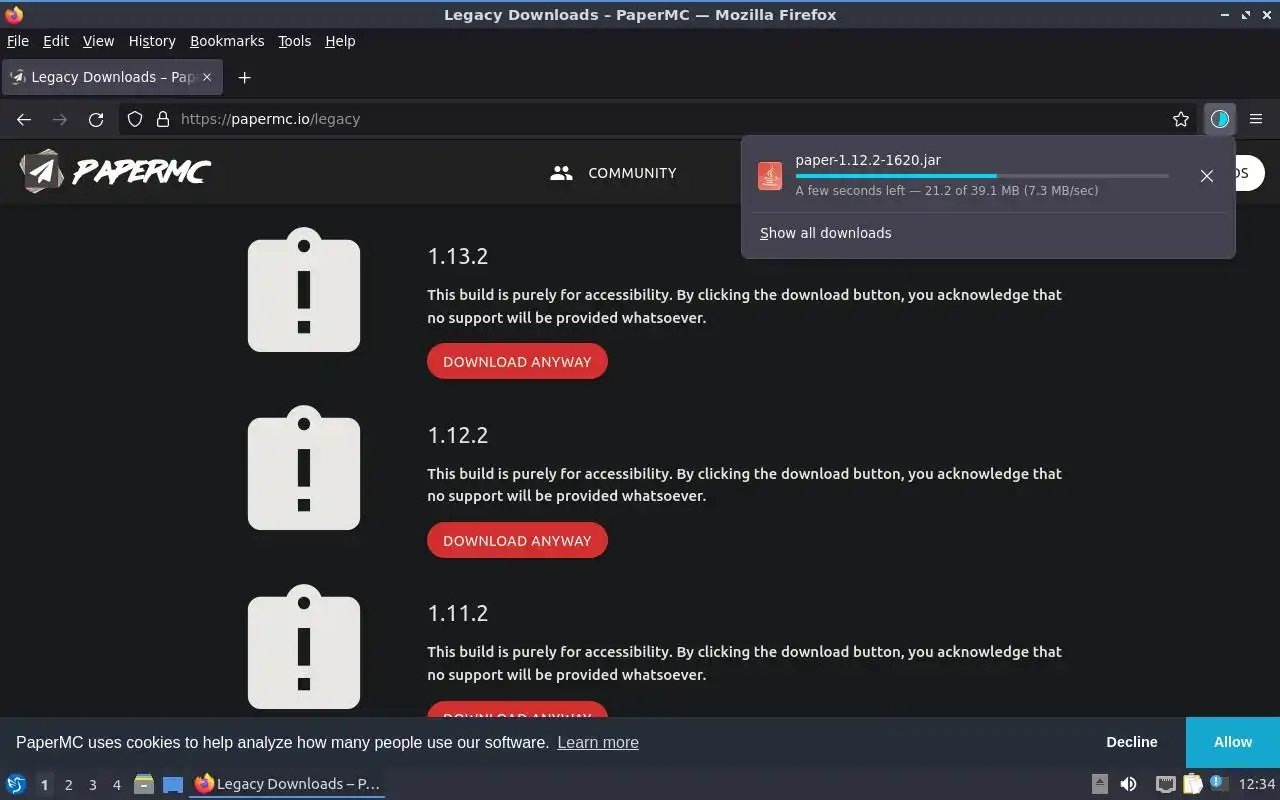Click the removable media eject tray icon

click(x=1099, y=784)
